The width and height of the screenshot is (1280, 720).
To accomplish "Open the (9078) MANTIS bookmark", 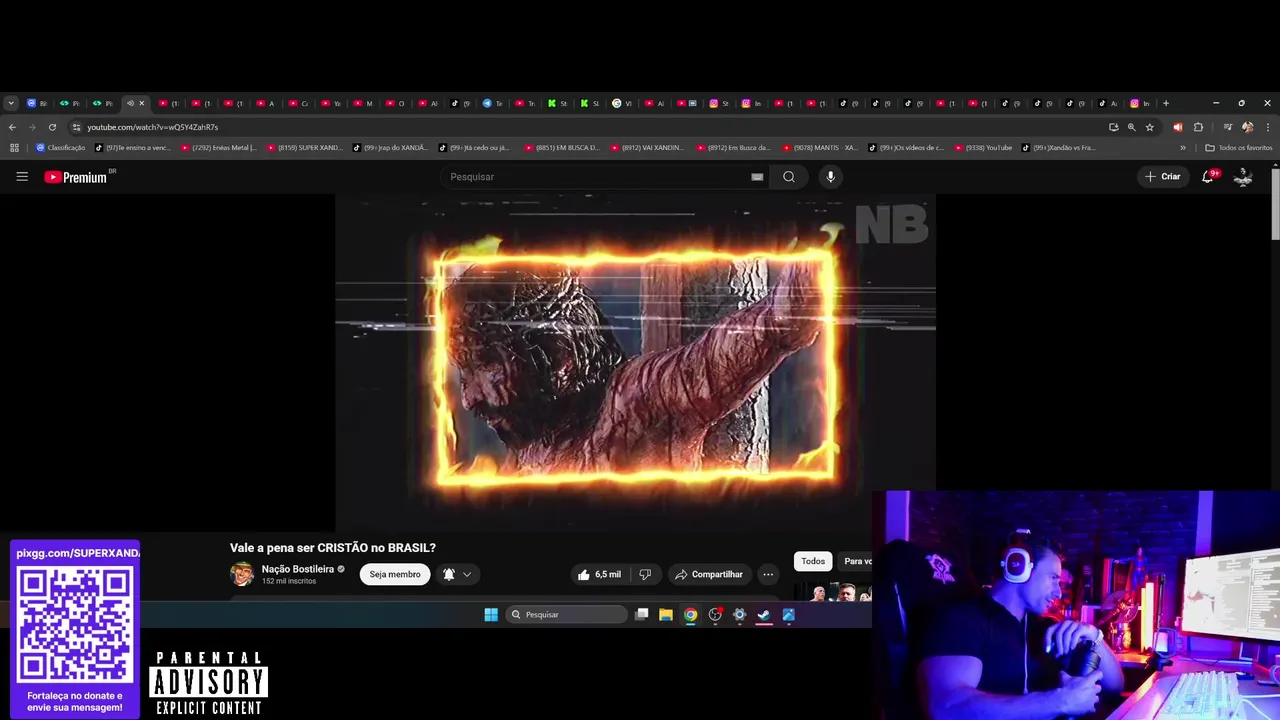I will coord(821,148).
